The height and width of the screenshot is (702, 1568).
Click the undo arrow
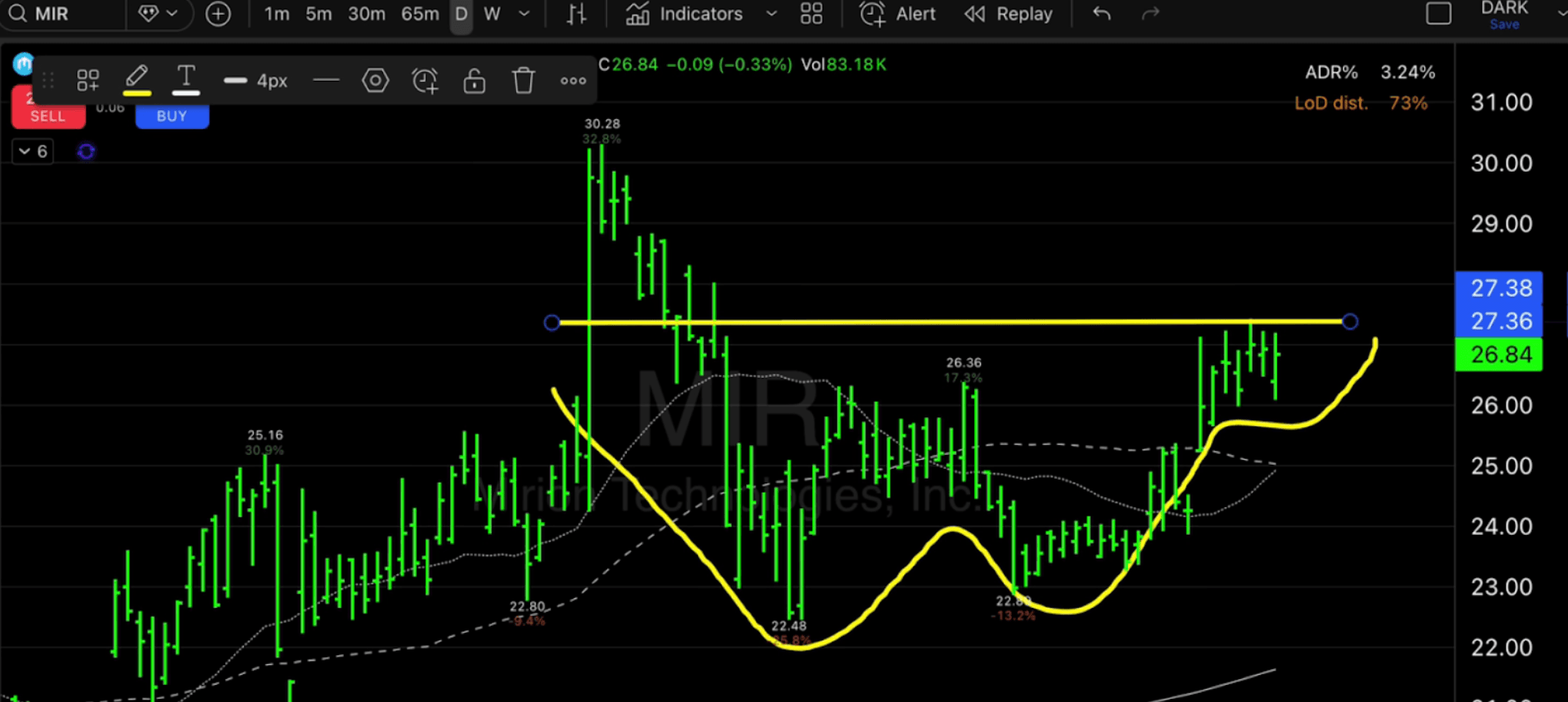[x=1102, y=14]
